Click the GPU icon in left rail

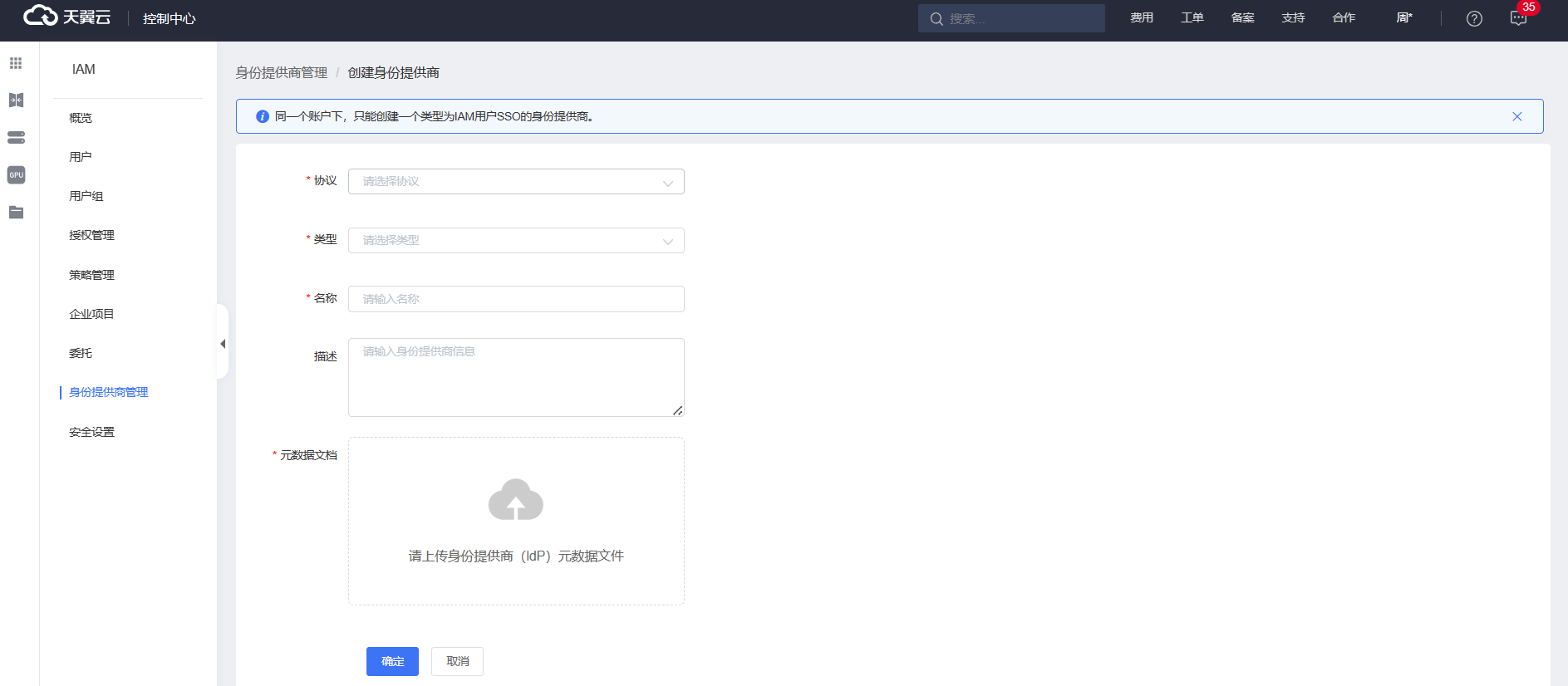point(16,174)
